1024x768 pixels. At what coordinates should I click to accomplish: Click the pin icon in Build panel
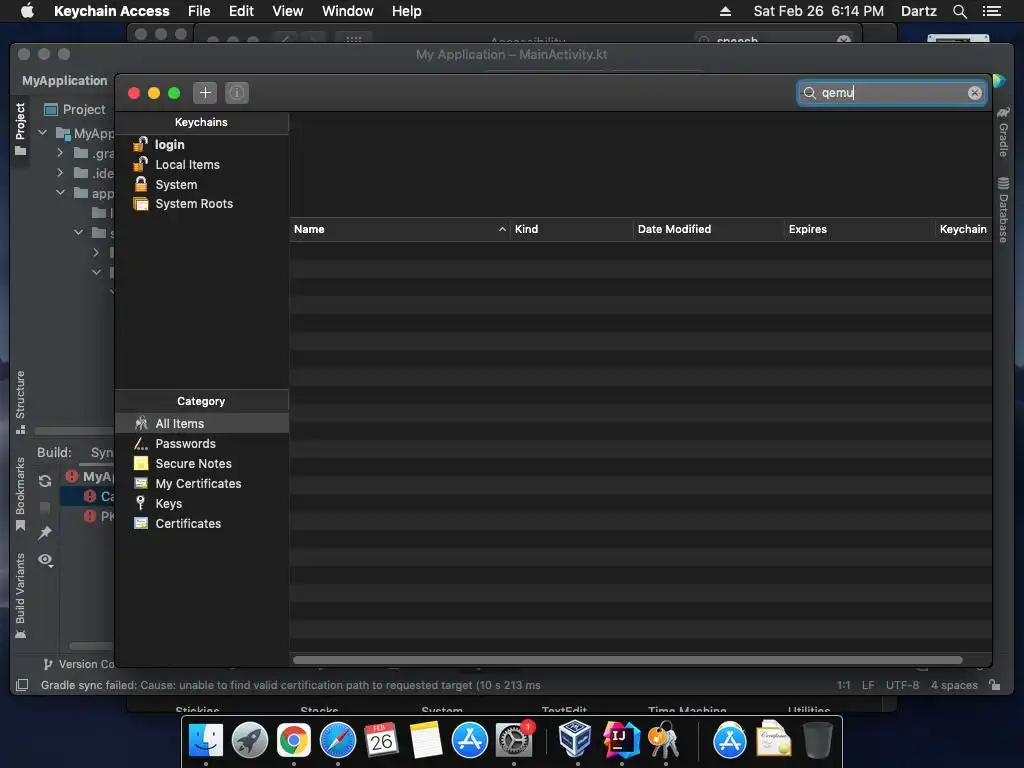point(45,533)
